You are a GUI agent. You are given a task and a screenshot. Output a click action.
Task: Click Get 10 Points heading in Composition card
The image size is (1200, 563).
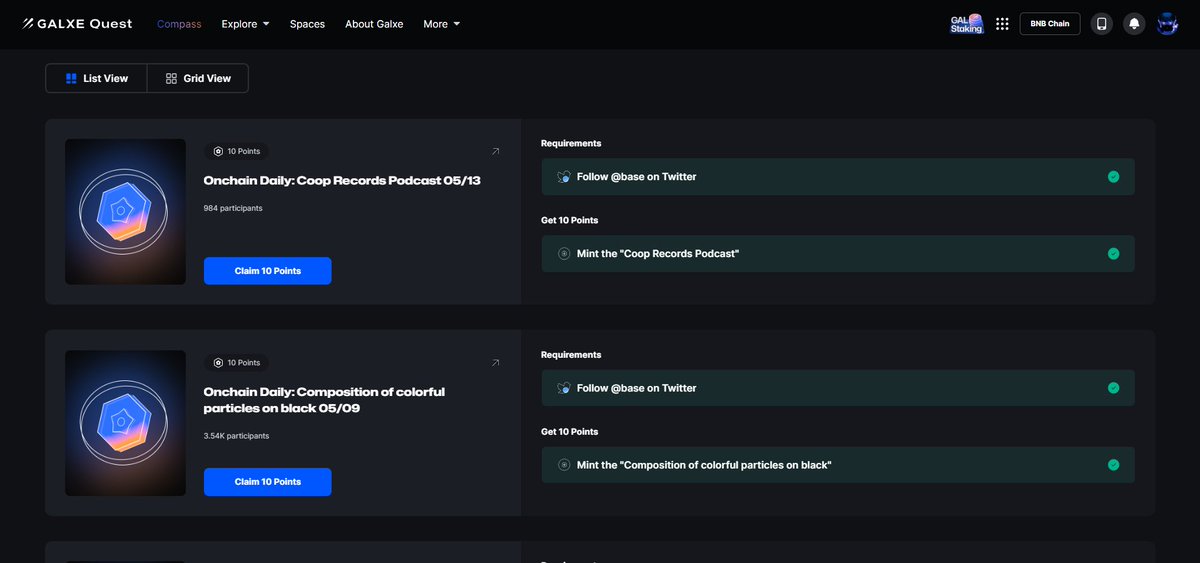[x=570, y=432]
